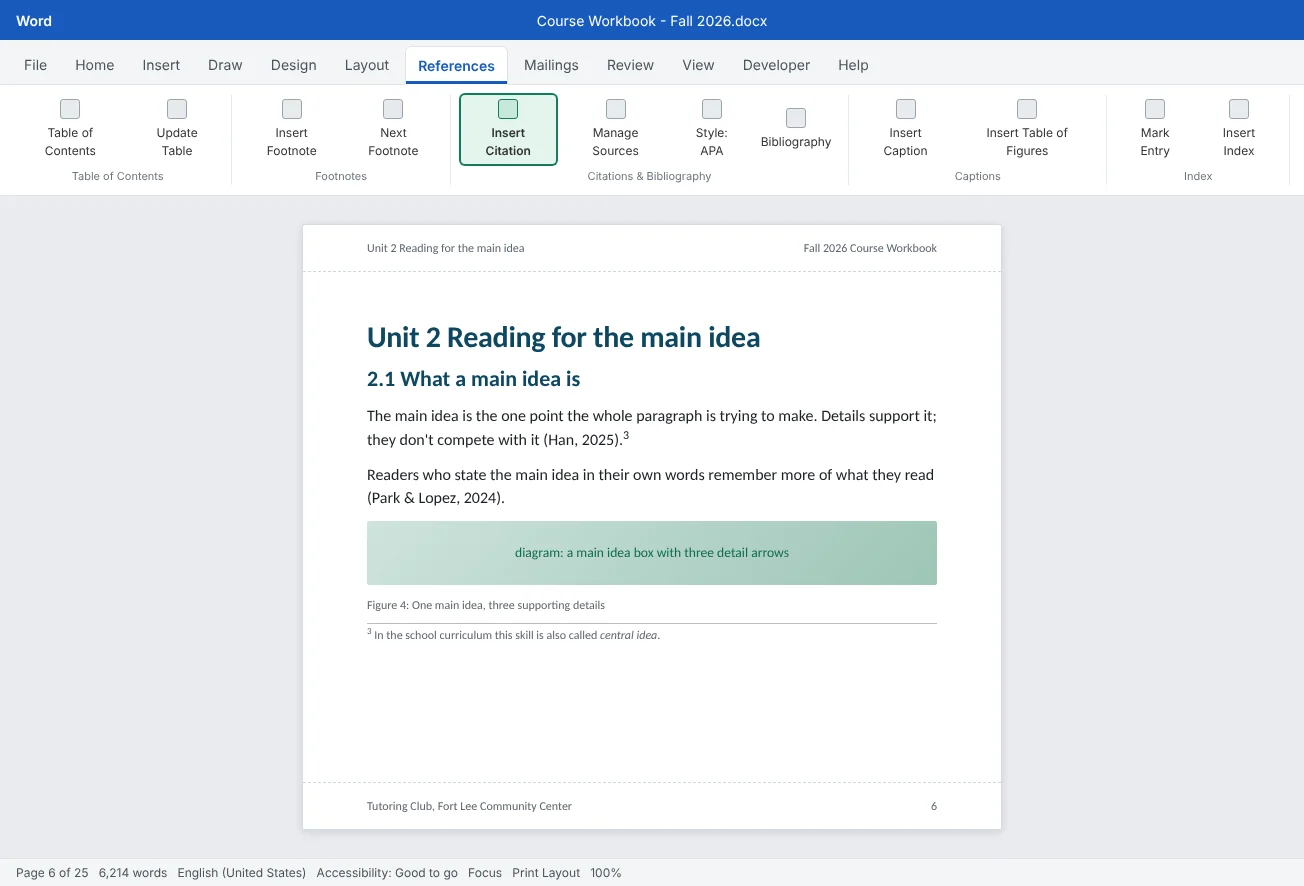This screenshot has width=1304, height=886.
Task: Click the Bibliography icon
Action: click(796, 118)
